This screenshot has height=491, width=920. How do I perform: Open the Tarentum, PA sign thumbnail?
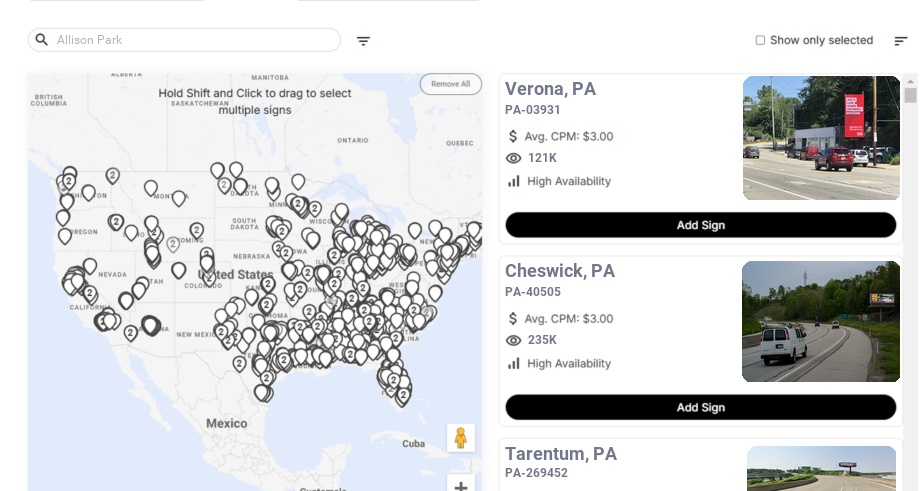[x=821, y=469]
